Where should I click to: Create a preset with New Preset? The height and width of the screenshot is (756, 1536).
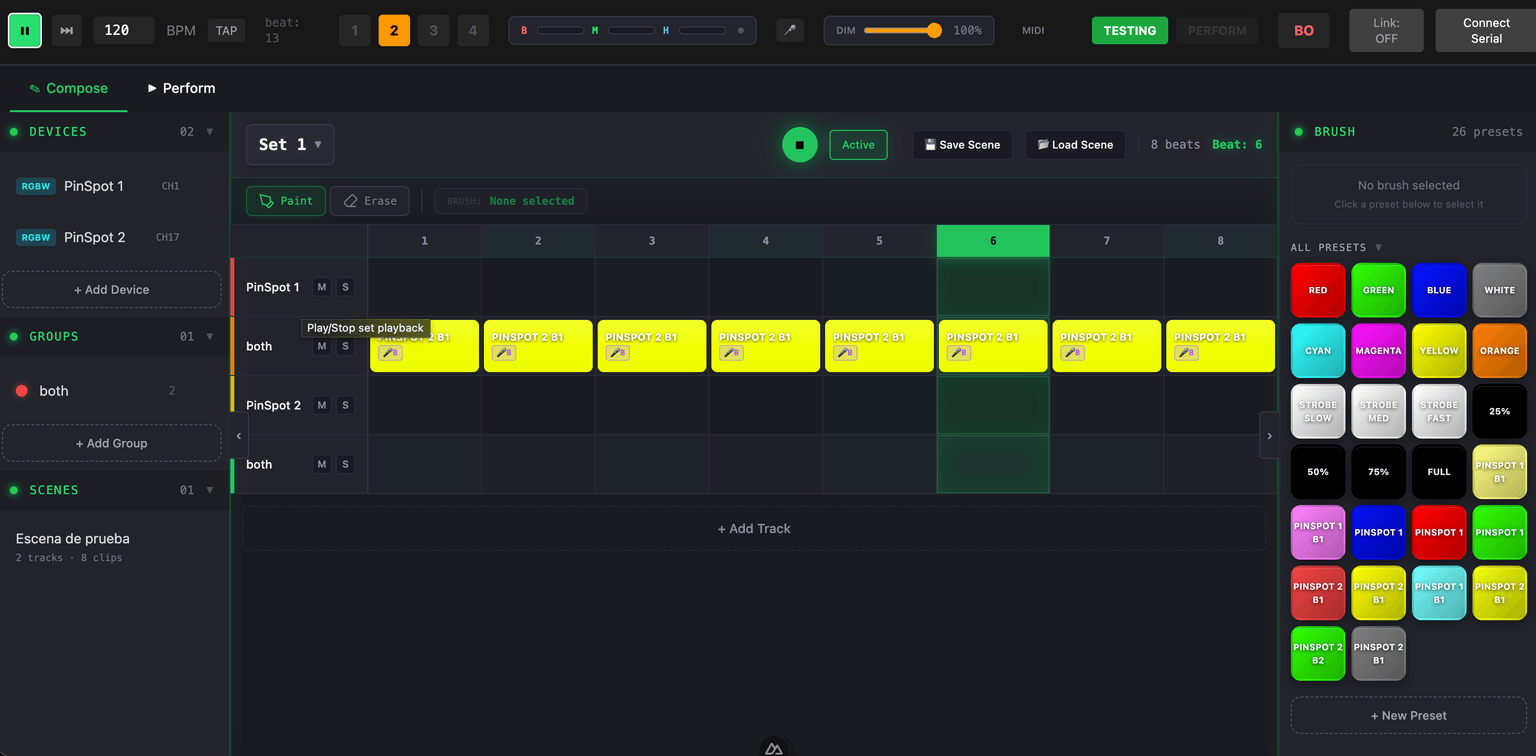[1409, 715]
